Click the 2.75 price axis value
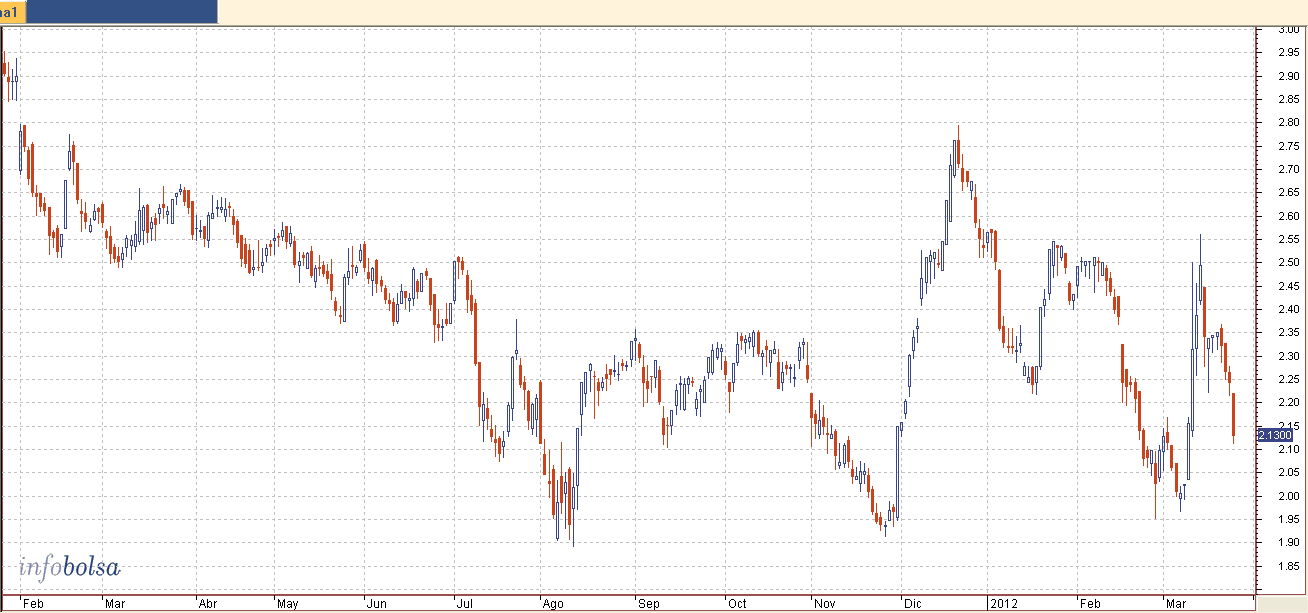The height and width of the screenshot is (613, 1308). [1289, 146]
